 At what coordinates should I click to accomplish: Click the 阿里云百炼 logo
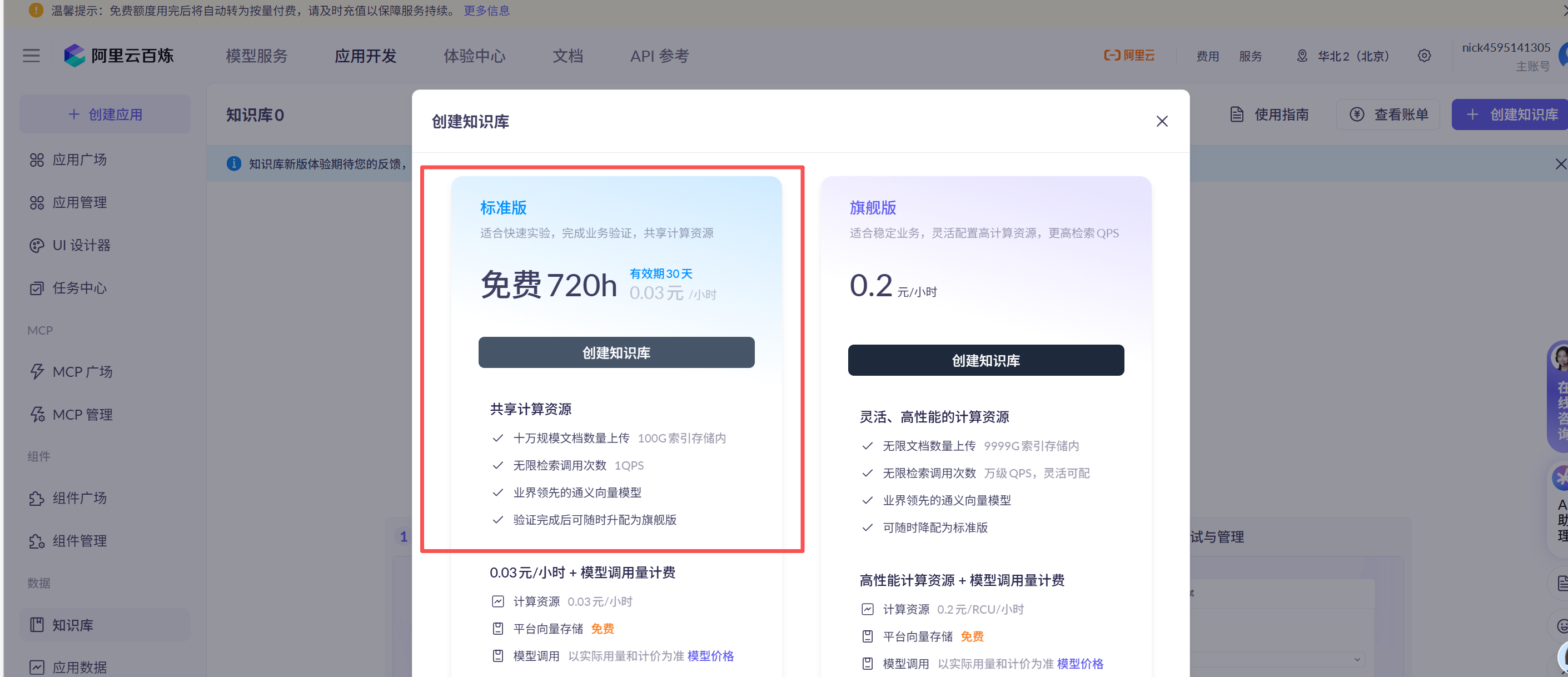[x=120, y=56]
